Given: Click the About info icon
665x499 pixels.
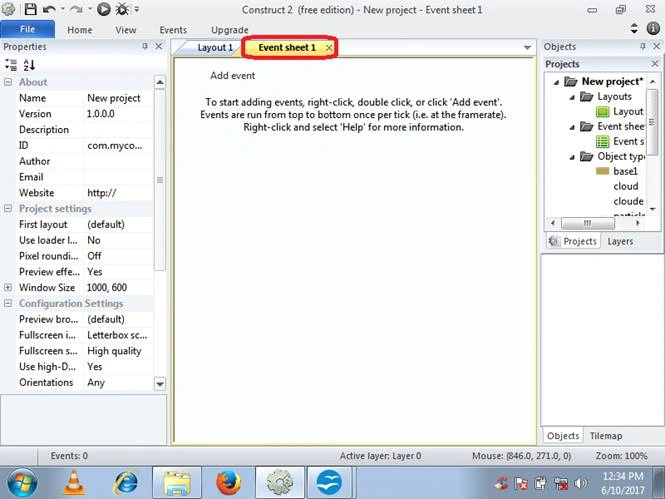Looking at the screenshot, I should 653,28.
